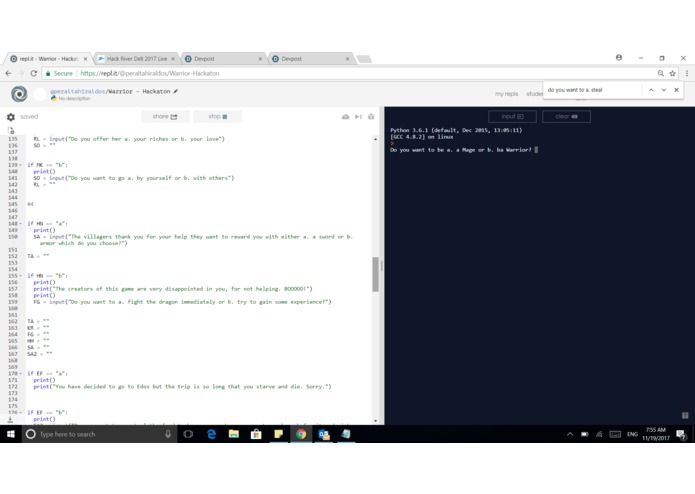Viewport: 695px width, 494px height.
Task: Jump to next find result
Action: pos(664,90)
